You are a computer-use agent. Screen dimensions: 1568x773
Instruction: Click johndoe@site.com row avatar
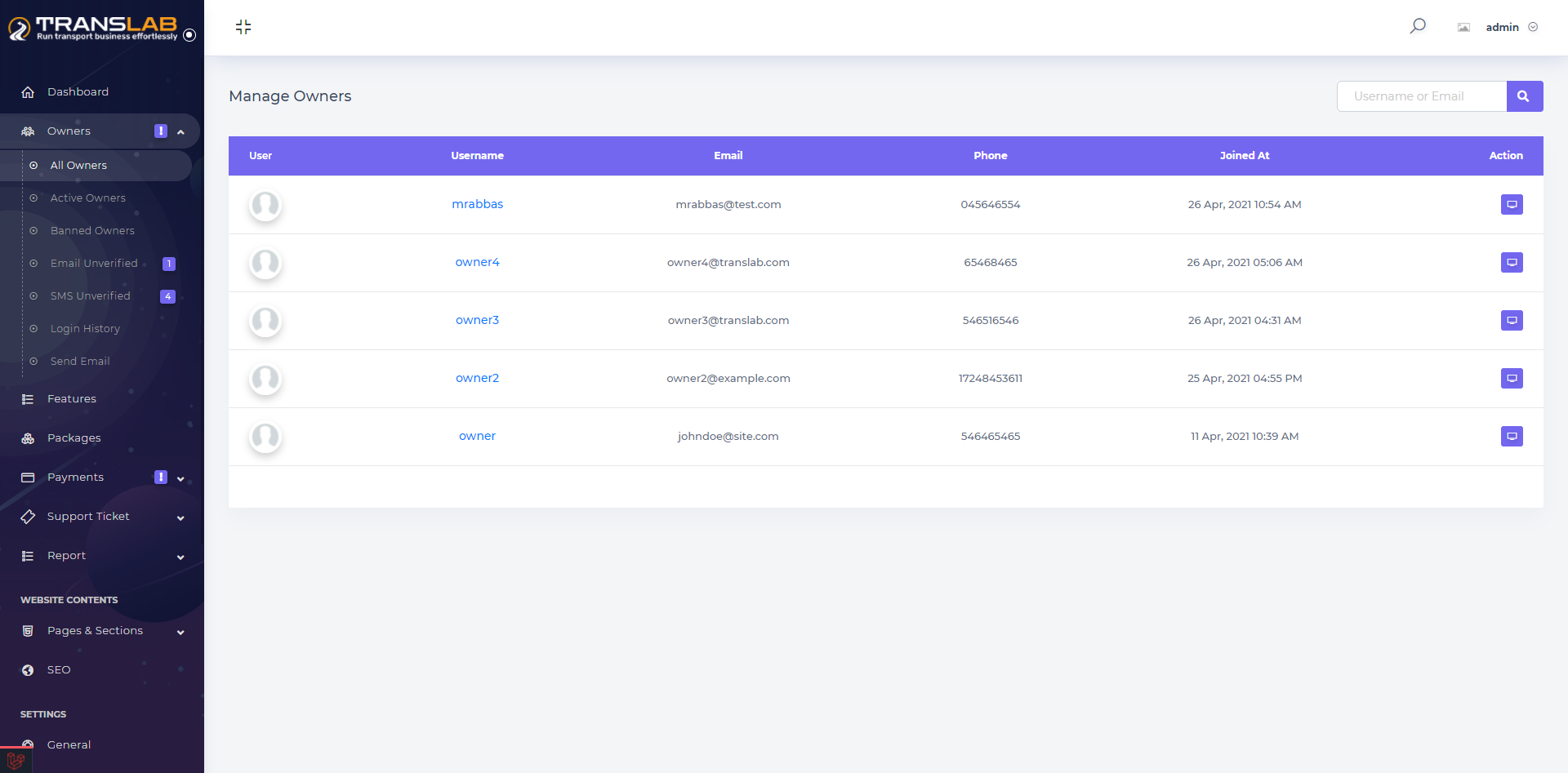[x=265, y=437]
